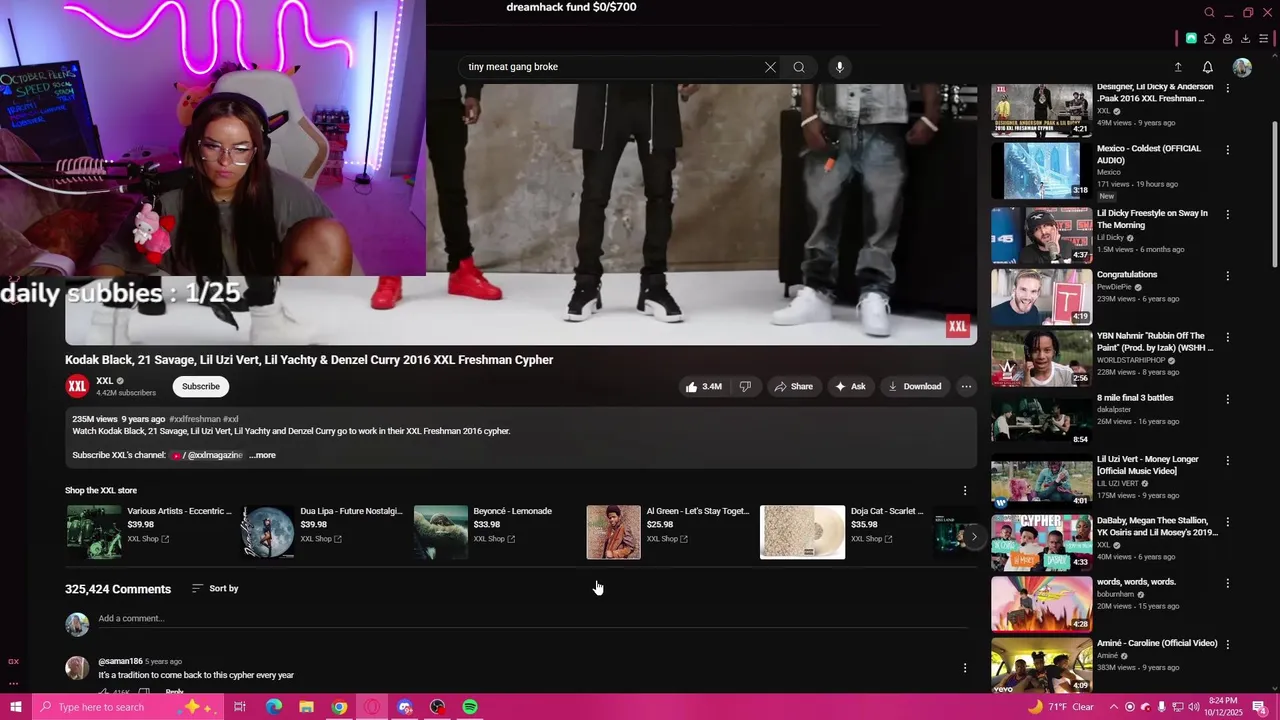
Task: Open Windows notification center
Action: point(1260,707)
